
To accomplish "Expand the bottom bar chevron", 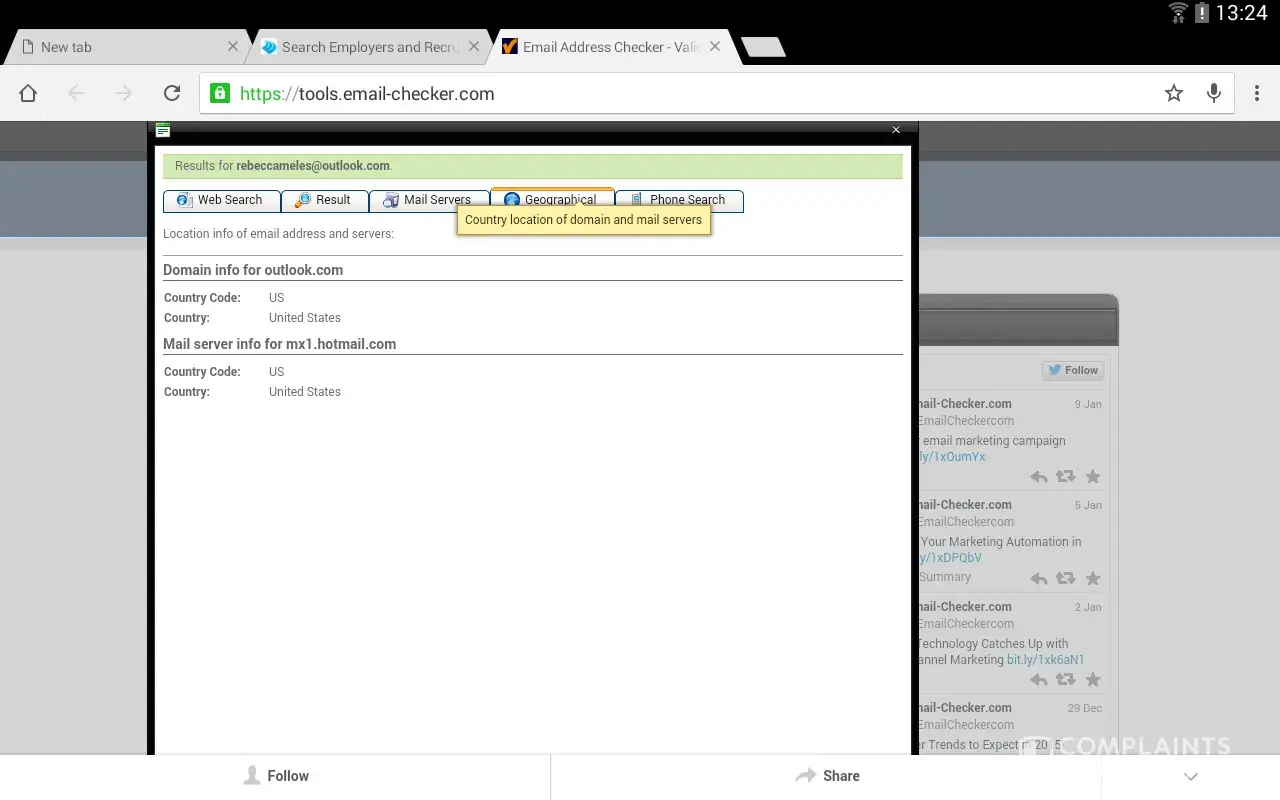I will click(x=1190, y=776).
